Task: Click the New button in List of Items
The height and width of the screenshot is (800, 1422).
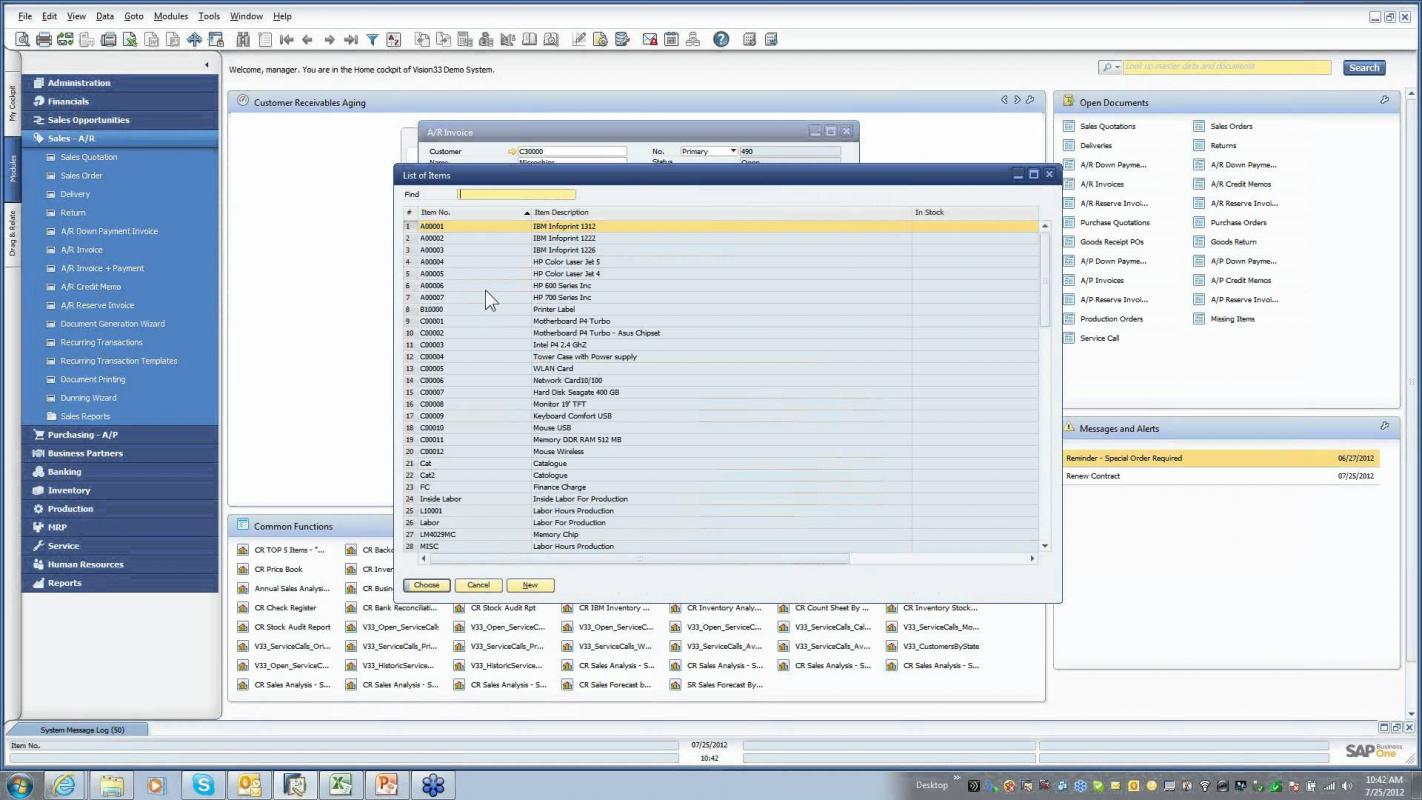Action: click(x=530, y=585)
